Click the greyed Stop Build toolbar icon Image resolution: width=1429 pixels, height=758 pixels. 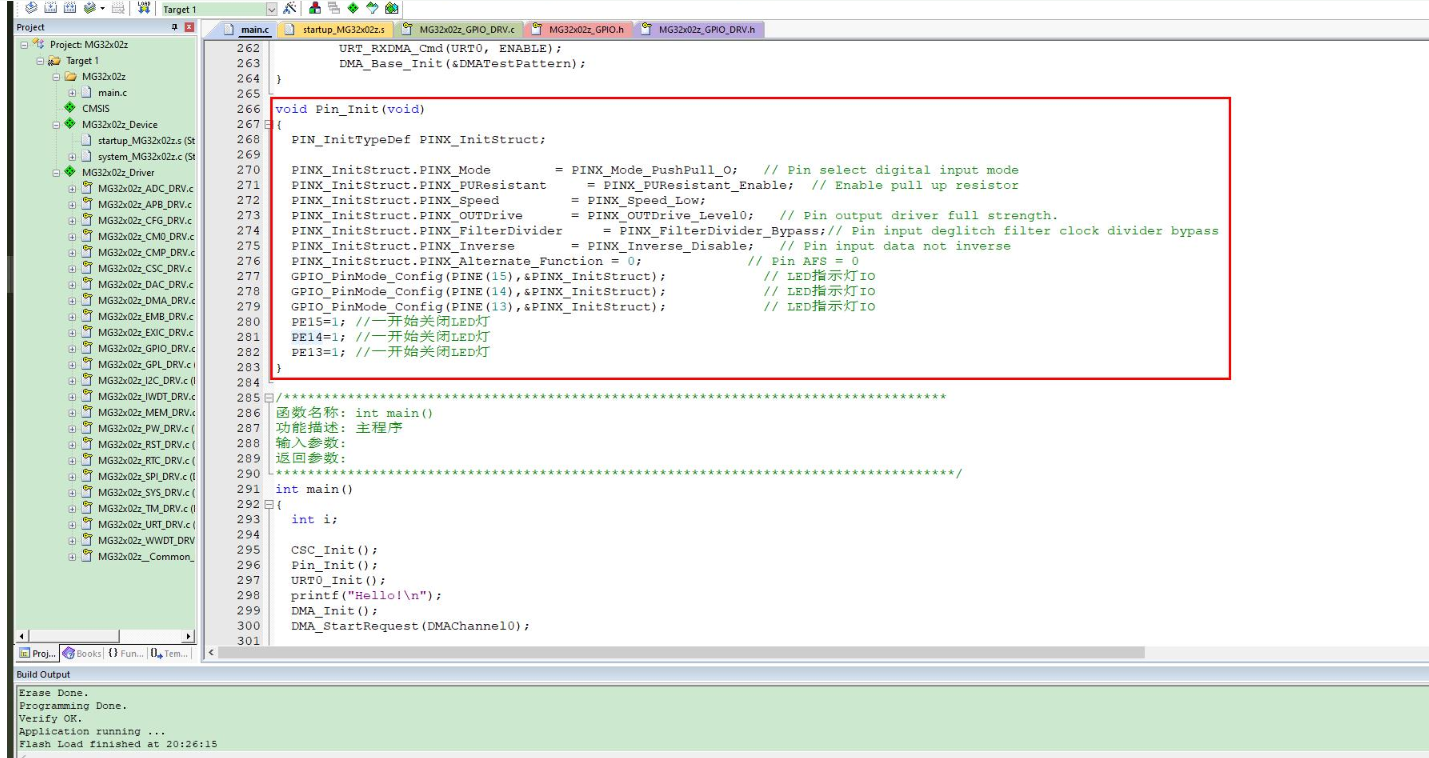click(118, 8)
